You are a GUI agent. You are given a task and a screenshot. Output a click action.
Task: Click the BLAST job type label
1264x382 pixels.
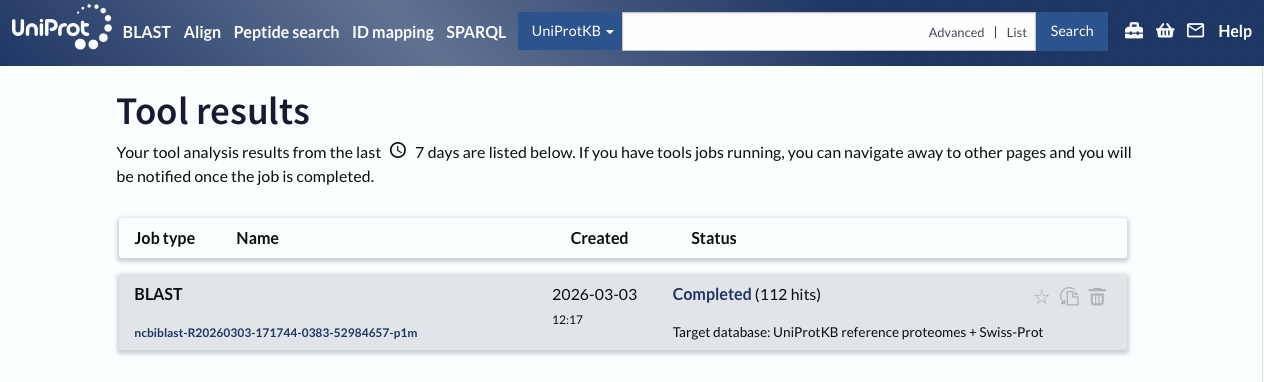(x=158, y=294)
